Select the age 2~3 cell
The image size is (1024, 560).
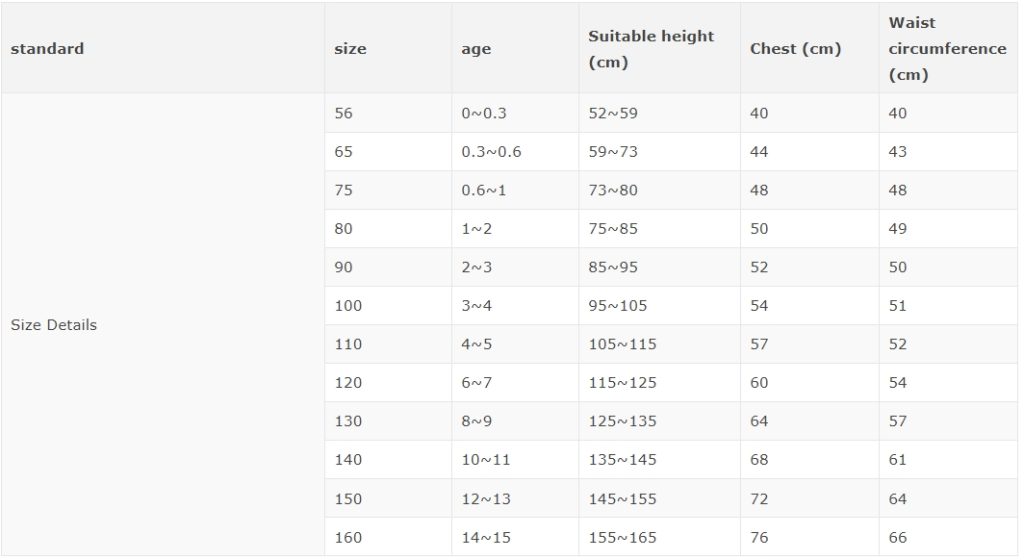[515, 267]
